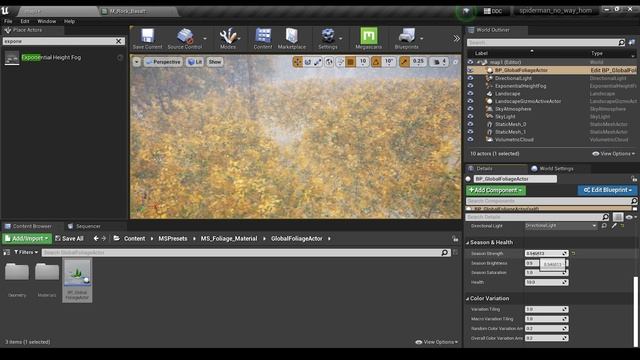Open the grid snap value 10 dropdown
640x360 pixels.
(x=363, y=62)
